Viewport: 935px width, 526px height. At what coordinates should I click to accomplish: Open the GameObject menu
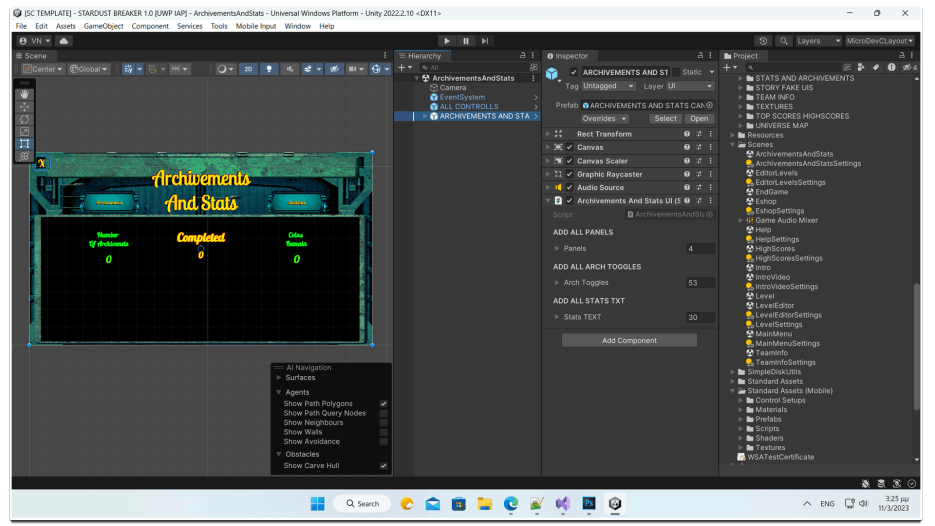[103, 26]
